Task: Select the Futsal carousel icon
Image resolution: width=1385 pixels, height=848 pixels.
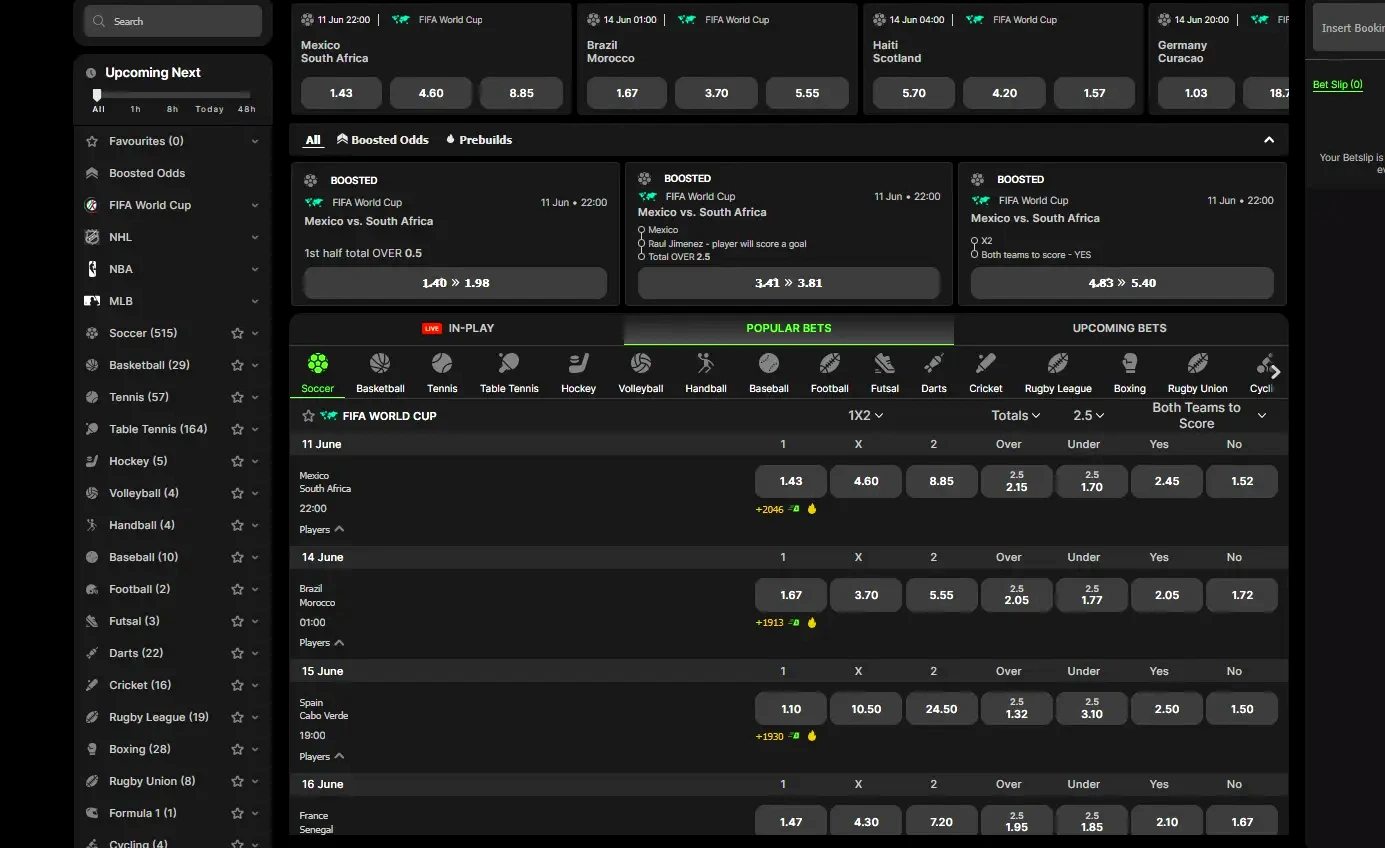Action: pyautogui.click(x=885, y=363)
